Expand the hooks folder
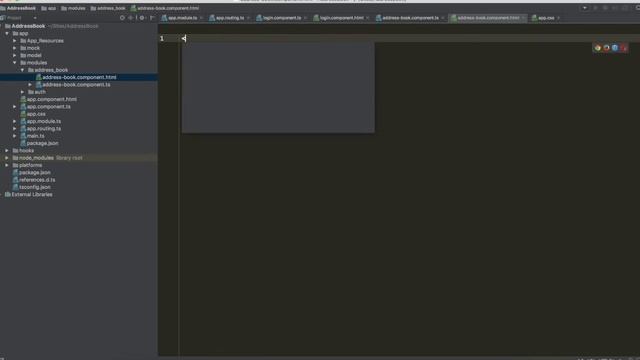 (7, 151)
